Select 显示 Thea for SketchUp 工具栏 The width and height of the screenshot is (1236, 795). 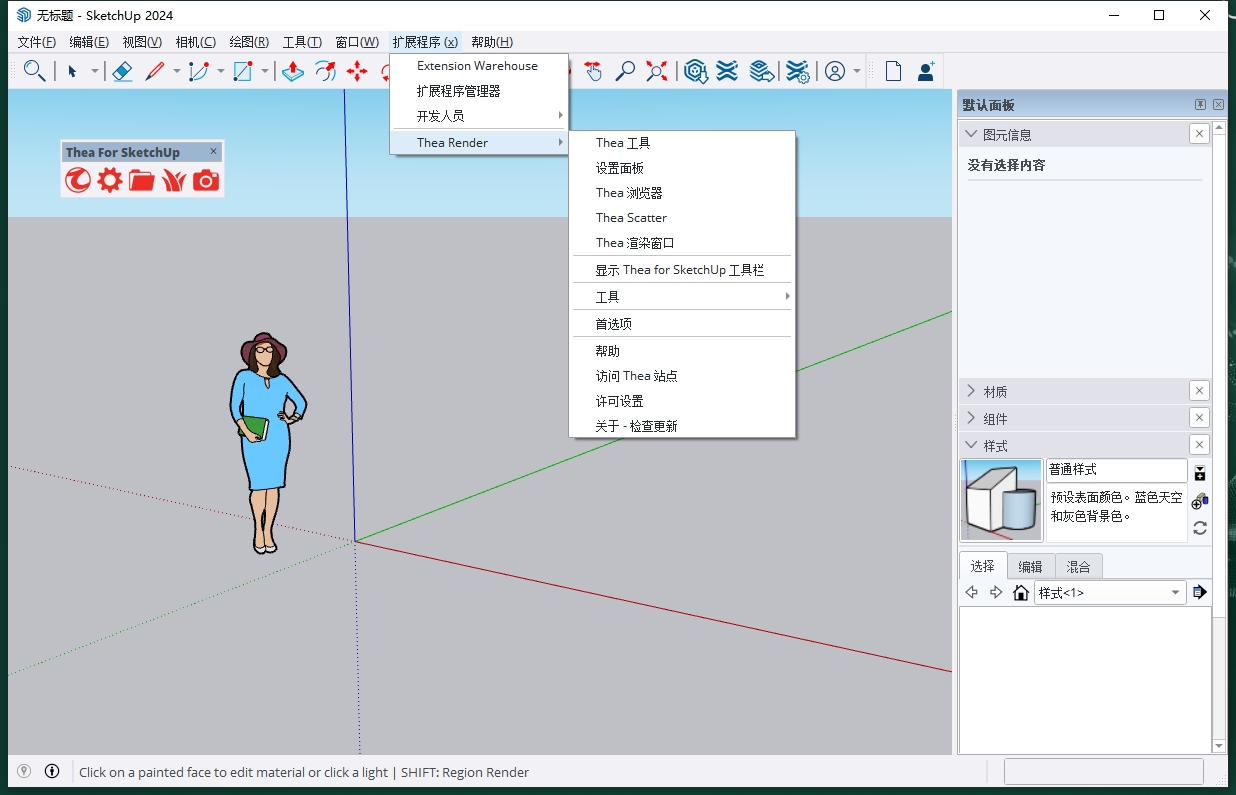(x=682, y=270)
